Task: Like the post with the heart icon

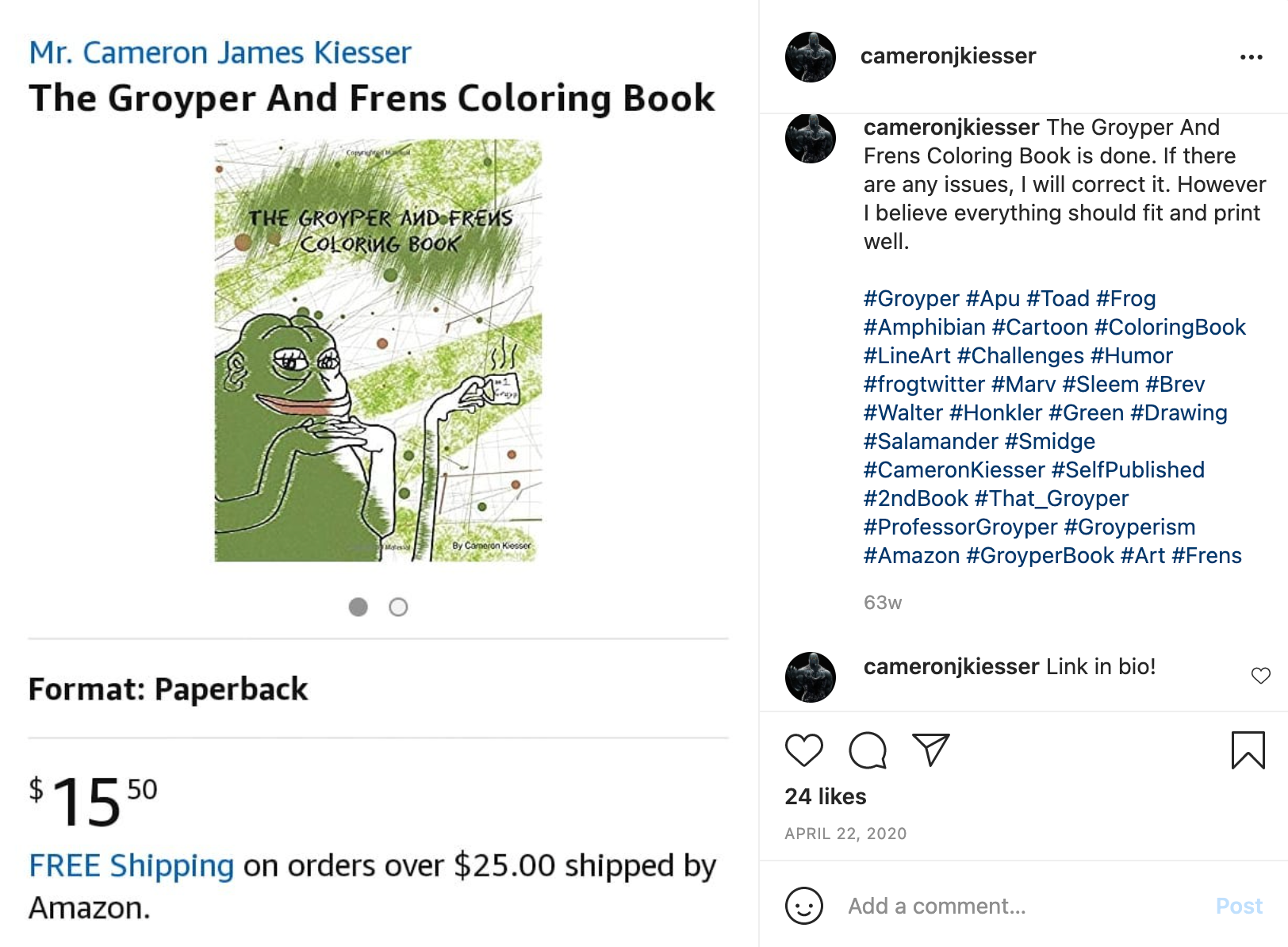Action: (805, 748)
